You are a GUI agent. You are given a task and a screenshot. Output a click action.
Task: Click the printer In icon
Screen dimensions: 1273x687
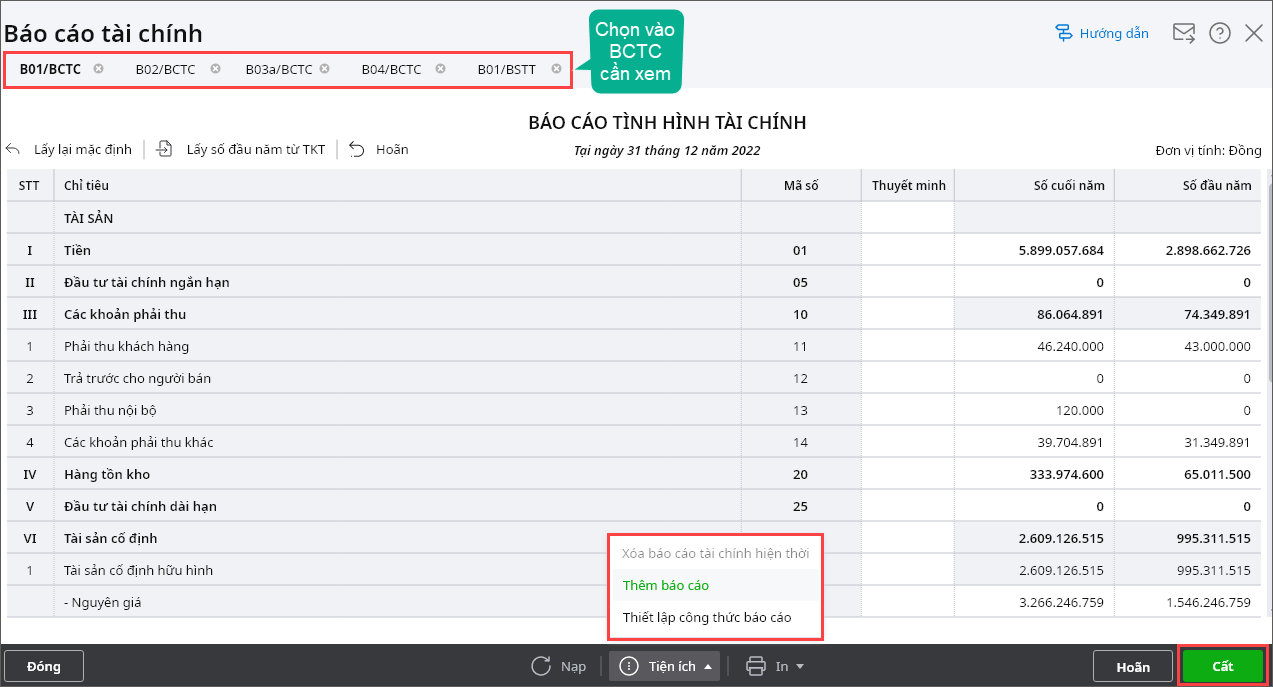(x=756, y=666)
